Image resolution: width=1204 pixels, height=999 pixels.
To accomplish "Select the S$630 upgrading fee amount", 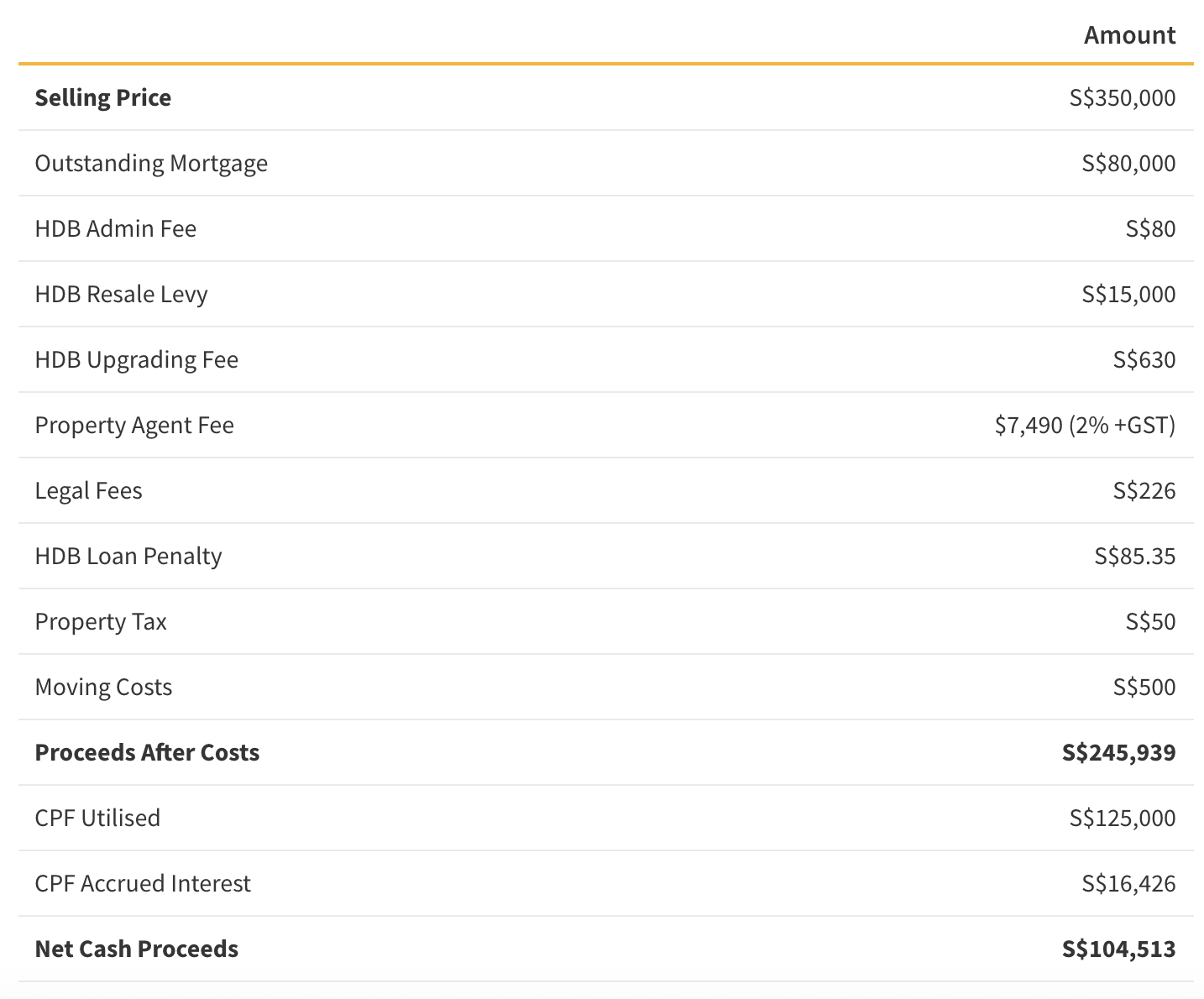I will tap(1144, 359).
